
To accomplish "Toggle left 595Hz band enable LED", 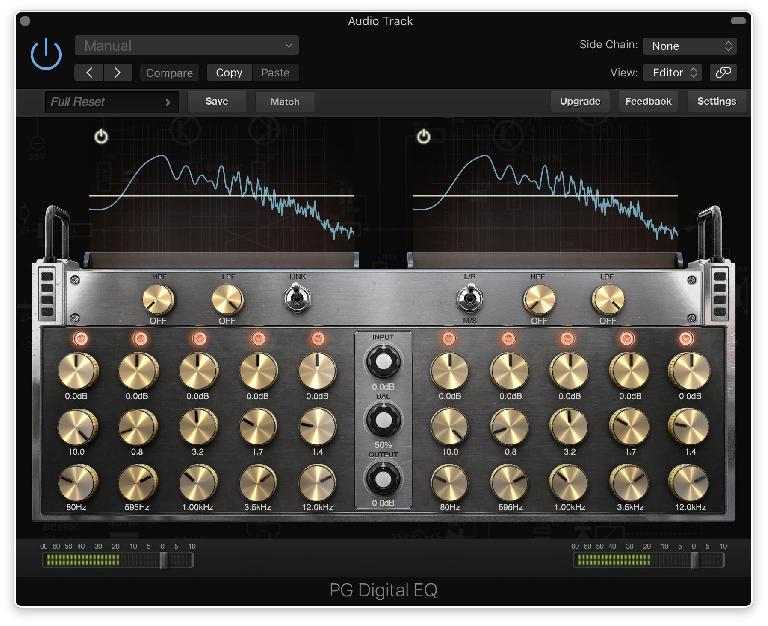I will [140, 338].
